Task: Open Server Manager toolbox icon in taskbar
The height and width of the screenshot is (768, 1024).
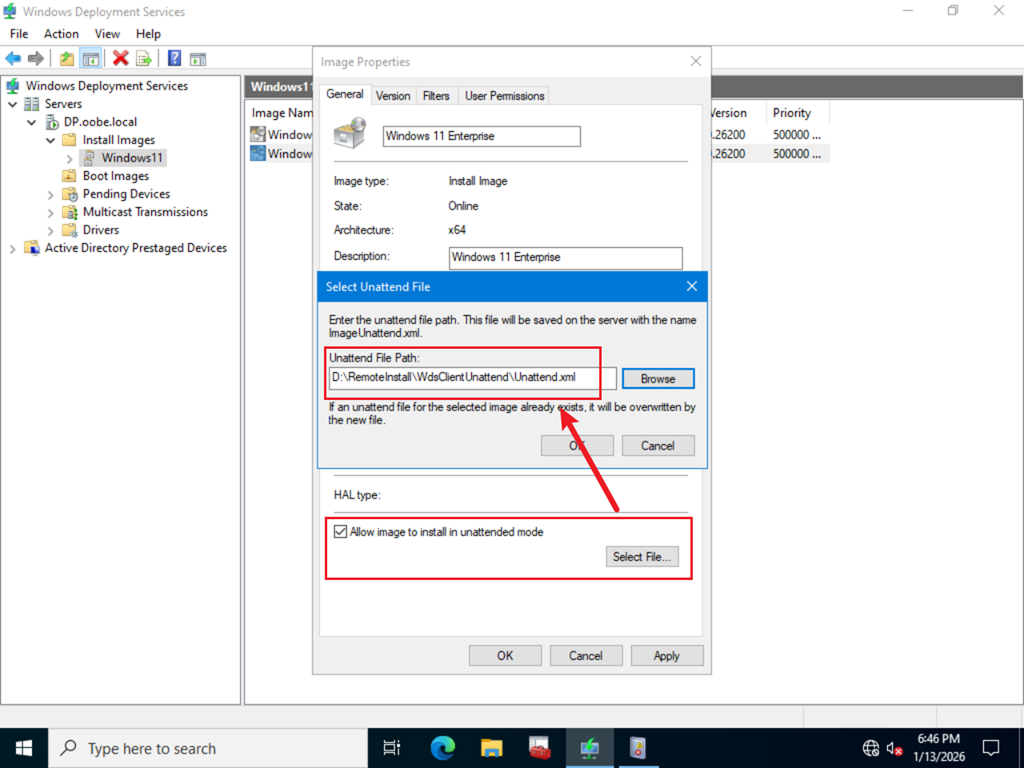Action: pos(540,748)
